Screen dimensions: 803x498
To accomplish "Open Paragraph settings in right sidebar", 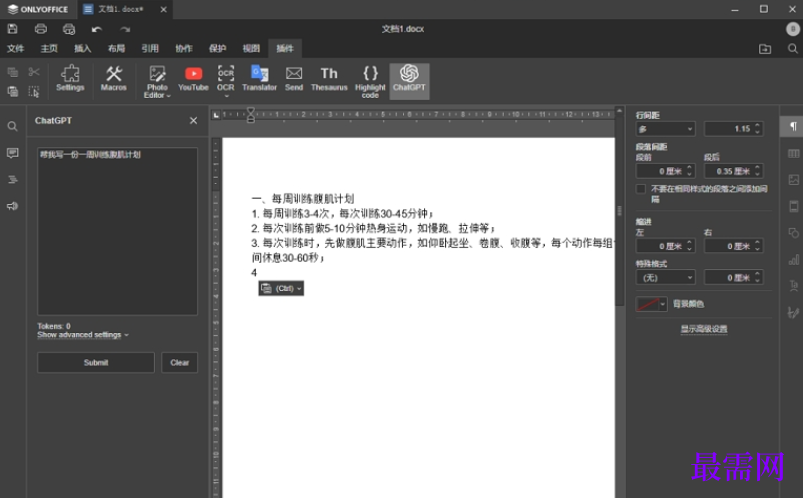I will pos(793,127).
